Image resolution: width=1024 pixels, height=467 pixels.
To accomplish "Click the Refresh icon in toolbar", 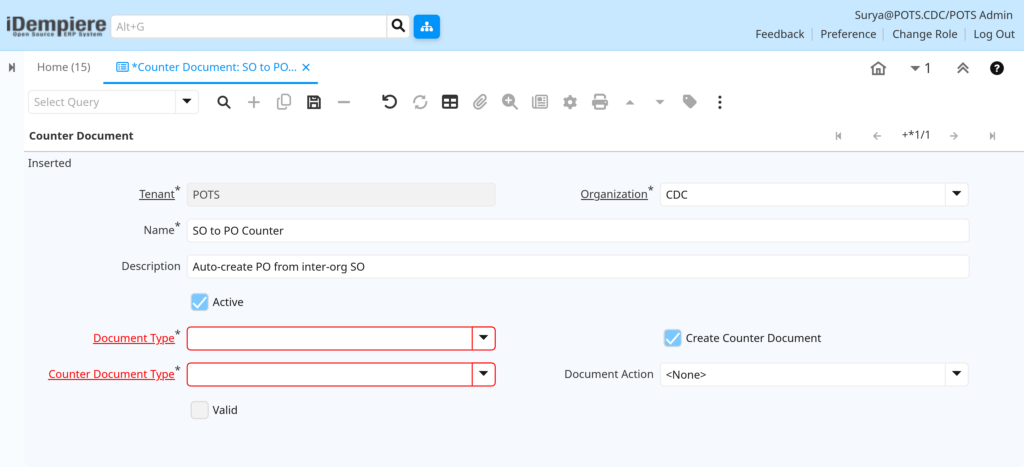I will coord(420,102).
